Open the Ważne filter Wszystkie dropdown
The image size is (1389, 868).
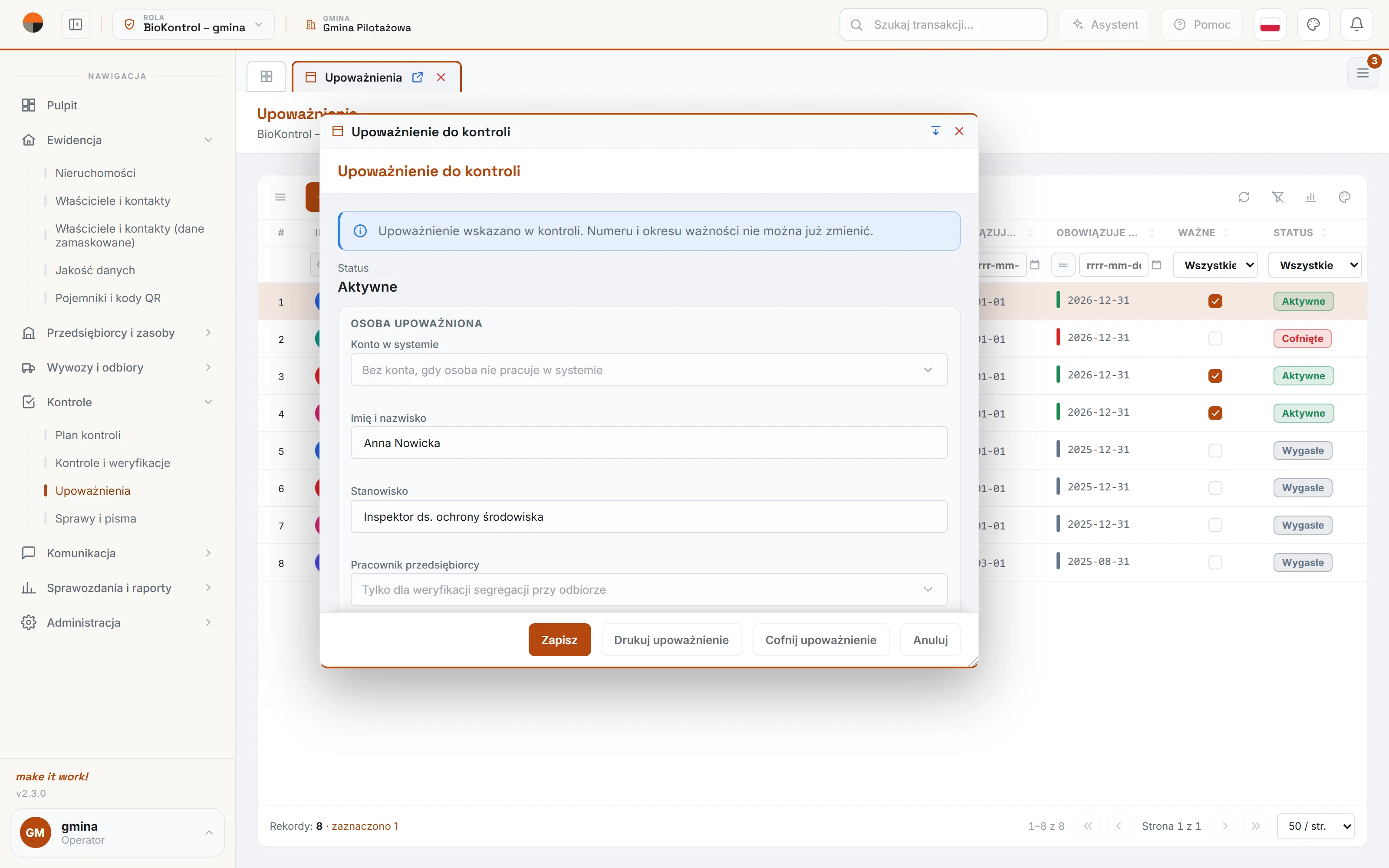1215,265
